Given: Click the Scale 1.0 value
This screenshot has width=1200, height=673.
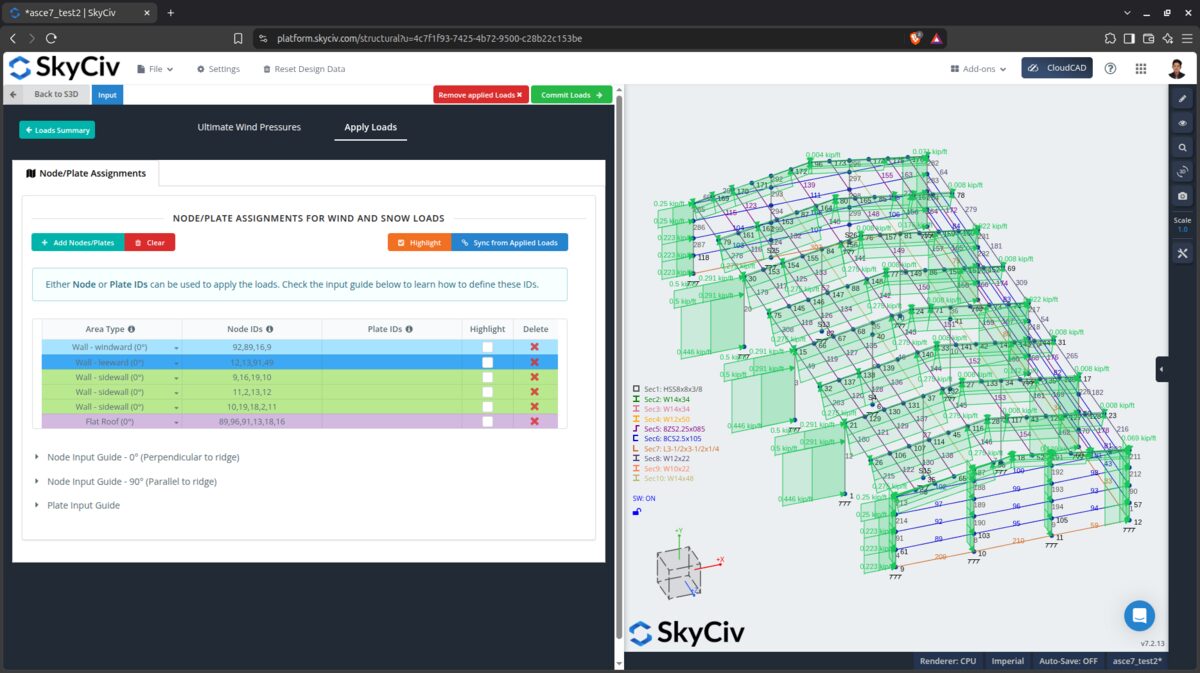Looking at the screenshot, I should pyautogui.click(x=1182, y=229).
